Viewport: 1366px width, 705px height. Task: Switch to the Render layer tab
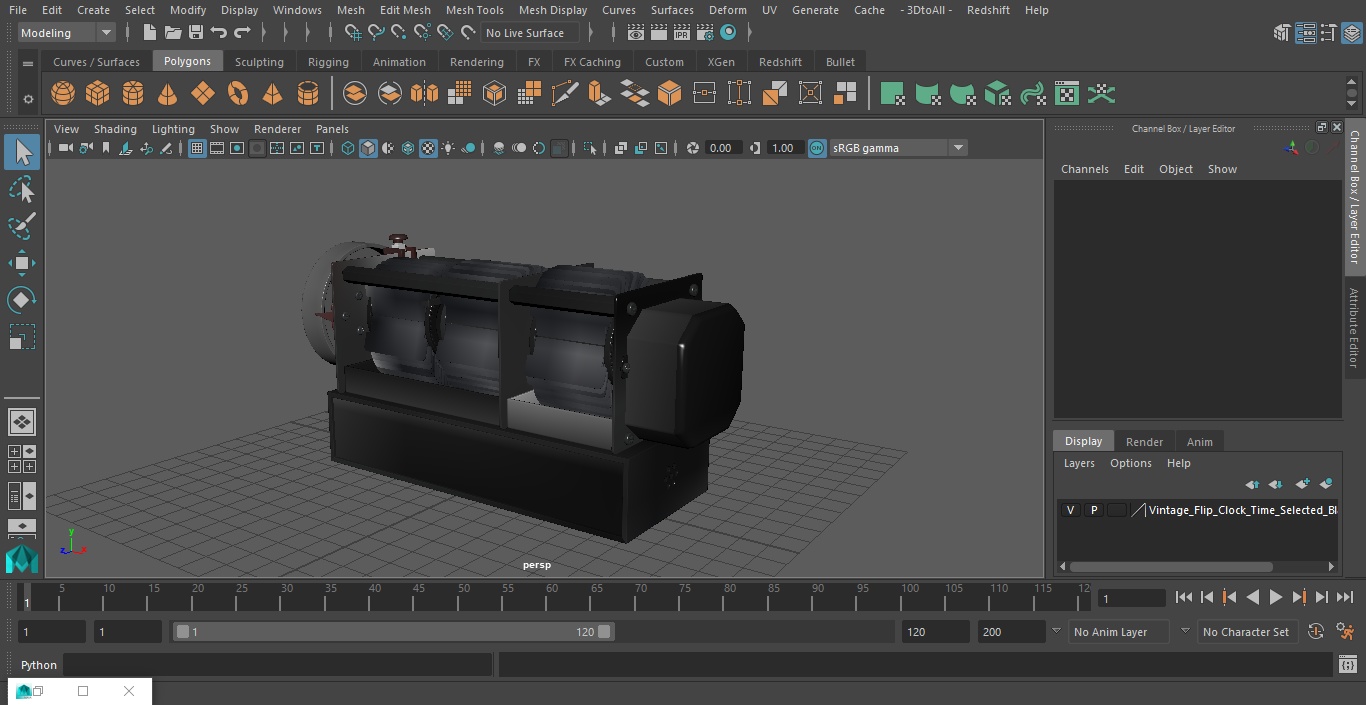[1144, 442]
